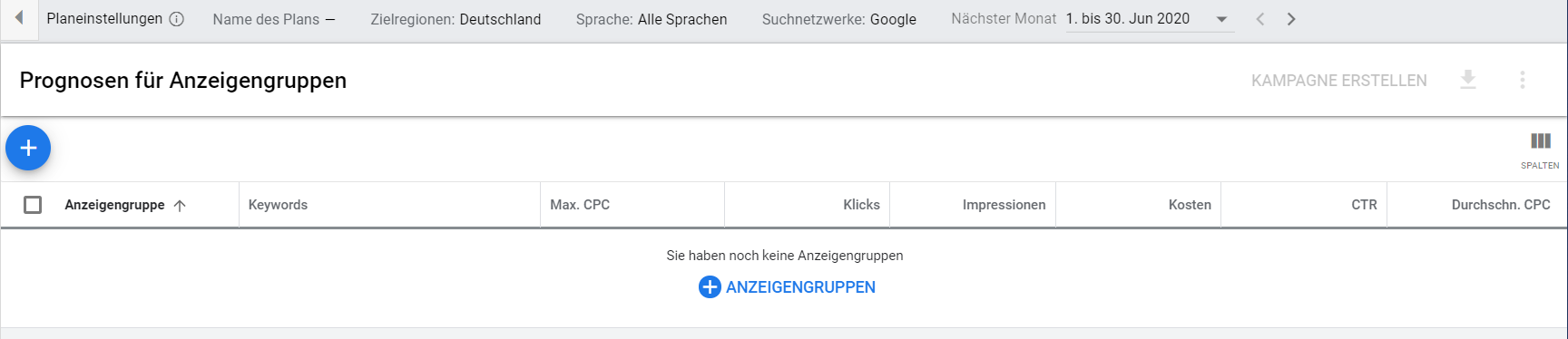Sort table by Klicks column header
The image size is (1568, 339).
point(861,205)
